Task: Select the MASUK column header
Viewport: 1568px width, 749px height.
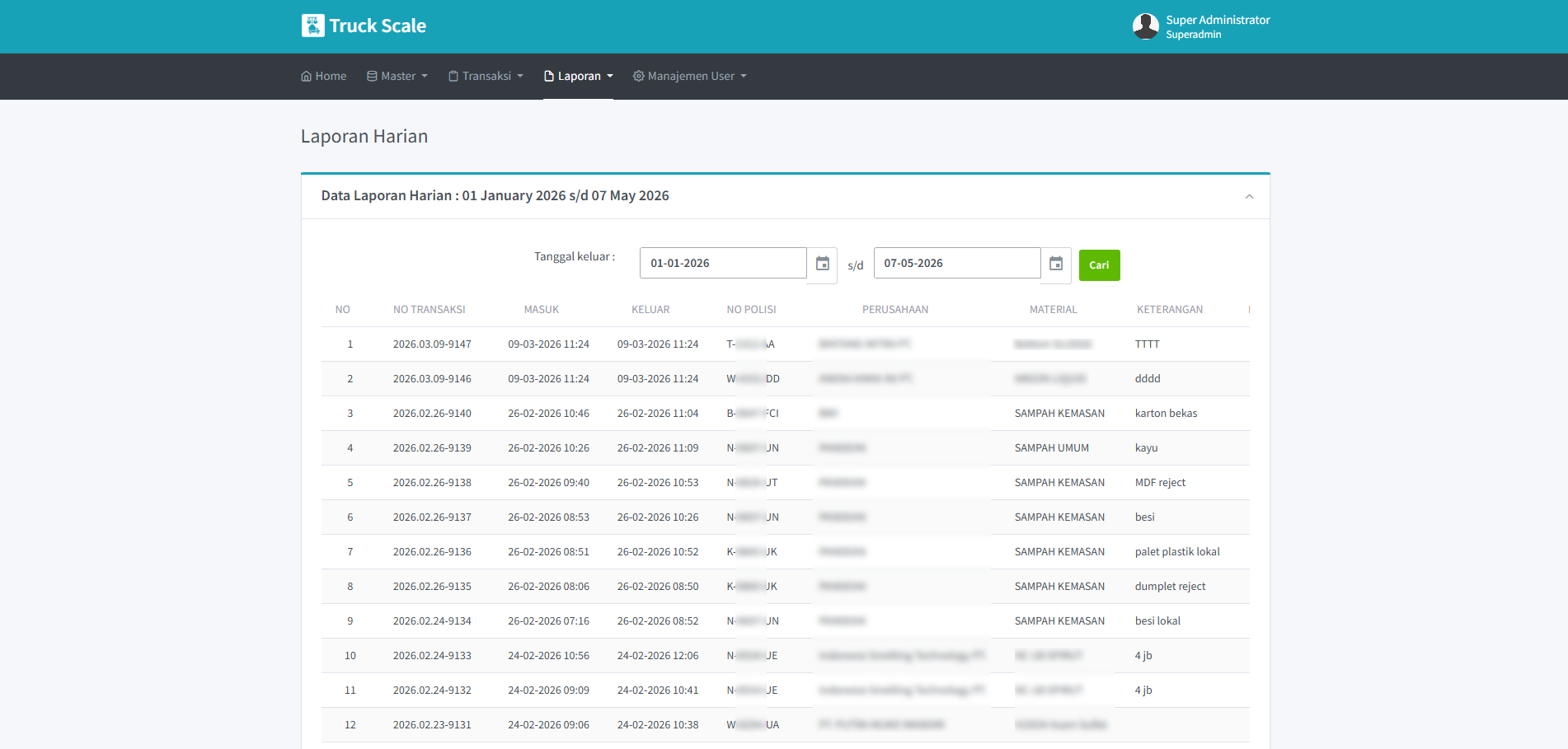Action: [x=542, y=310]
